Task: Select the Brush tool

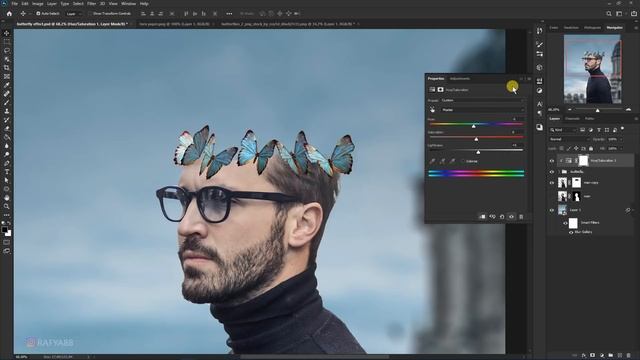Action: [7, 102]
